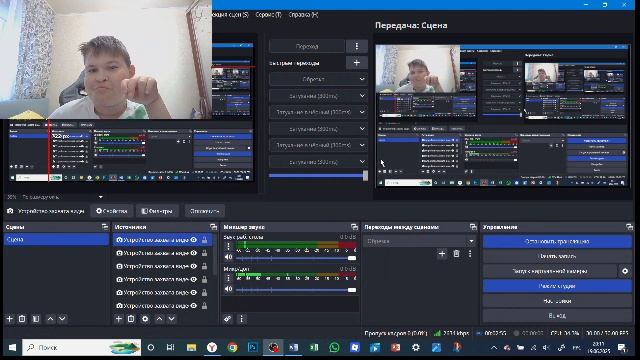This screenshot has width=640, height=360.
Task: Open Yandex Browser from the taskbar
Action: 212,347
